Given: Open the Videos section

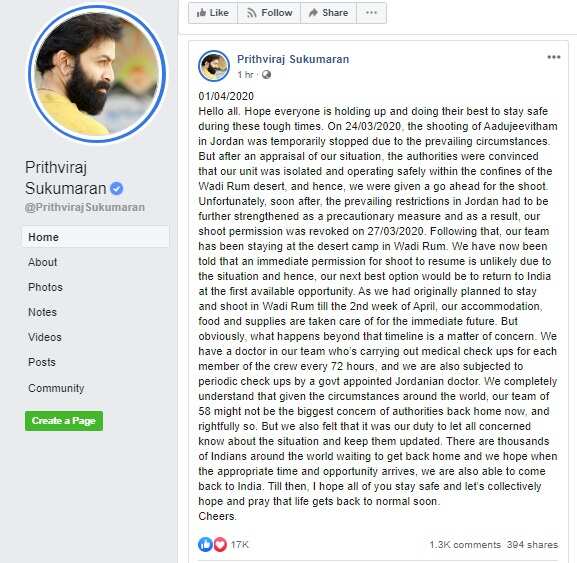Looking at the screenshot, I should [45, 337].
